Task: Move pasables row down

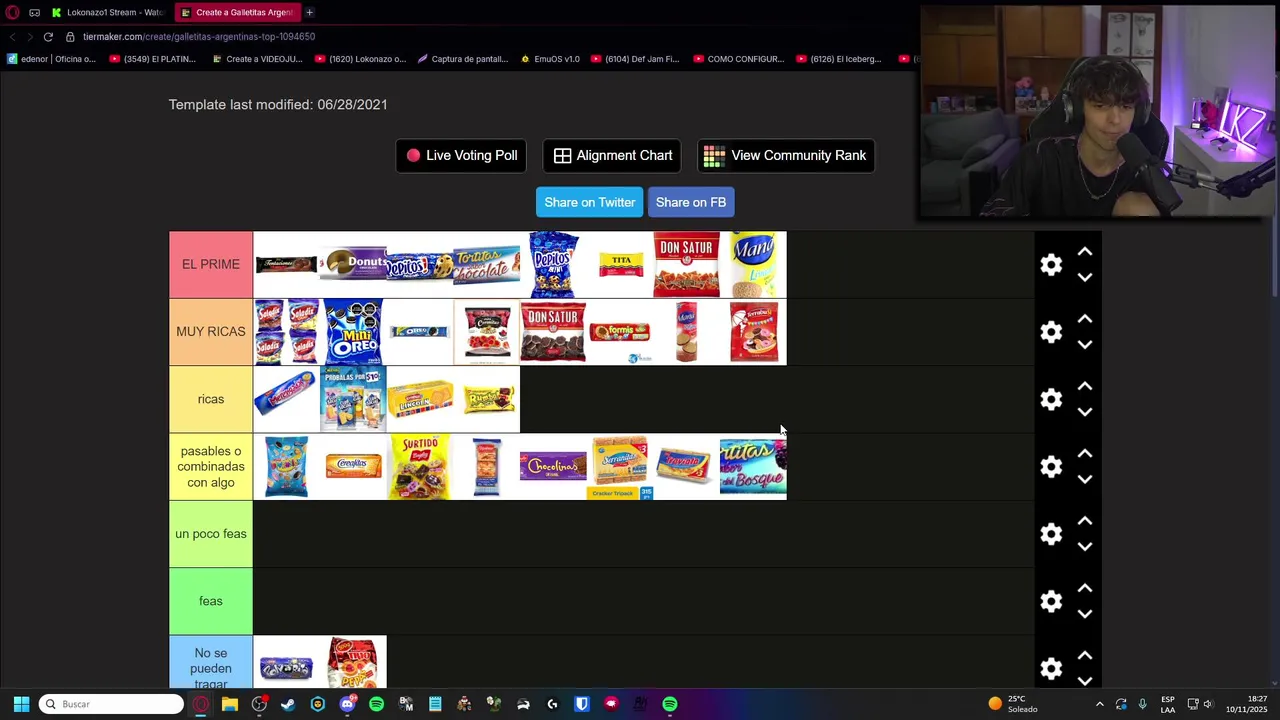Action: [1085, 479]
